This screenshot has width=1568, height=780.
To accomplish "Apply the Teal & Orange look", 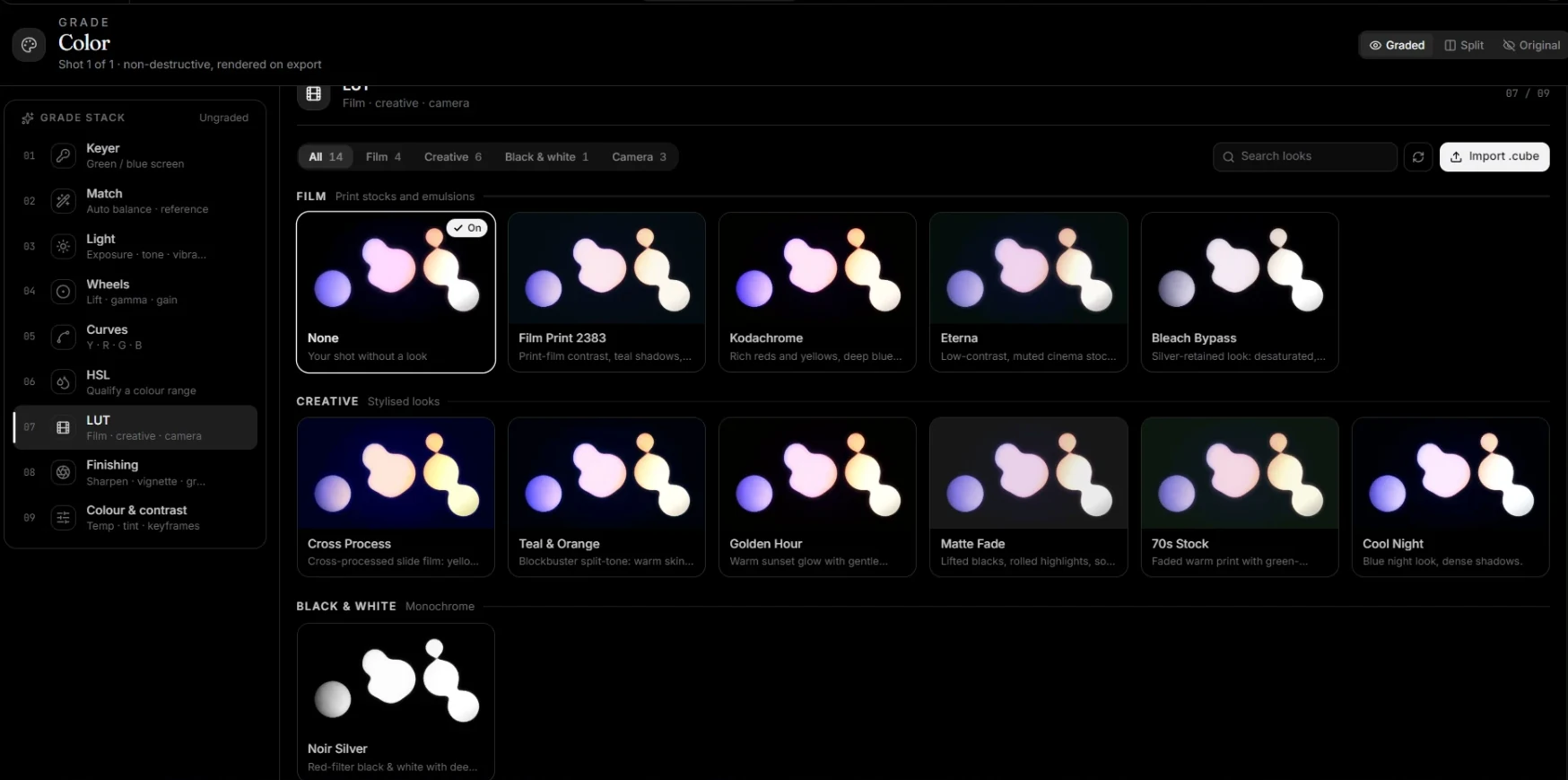I will (606, 497).
